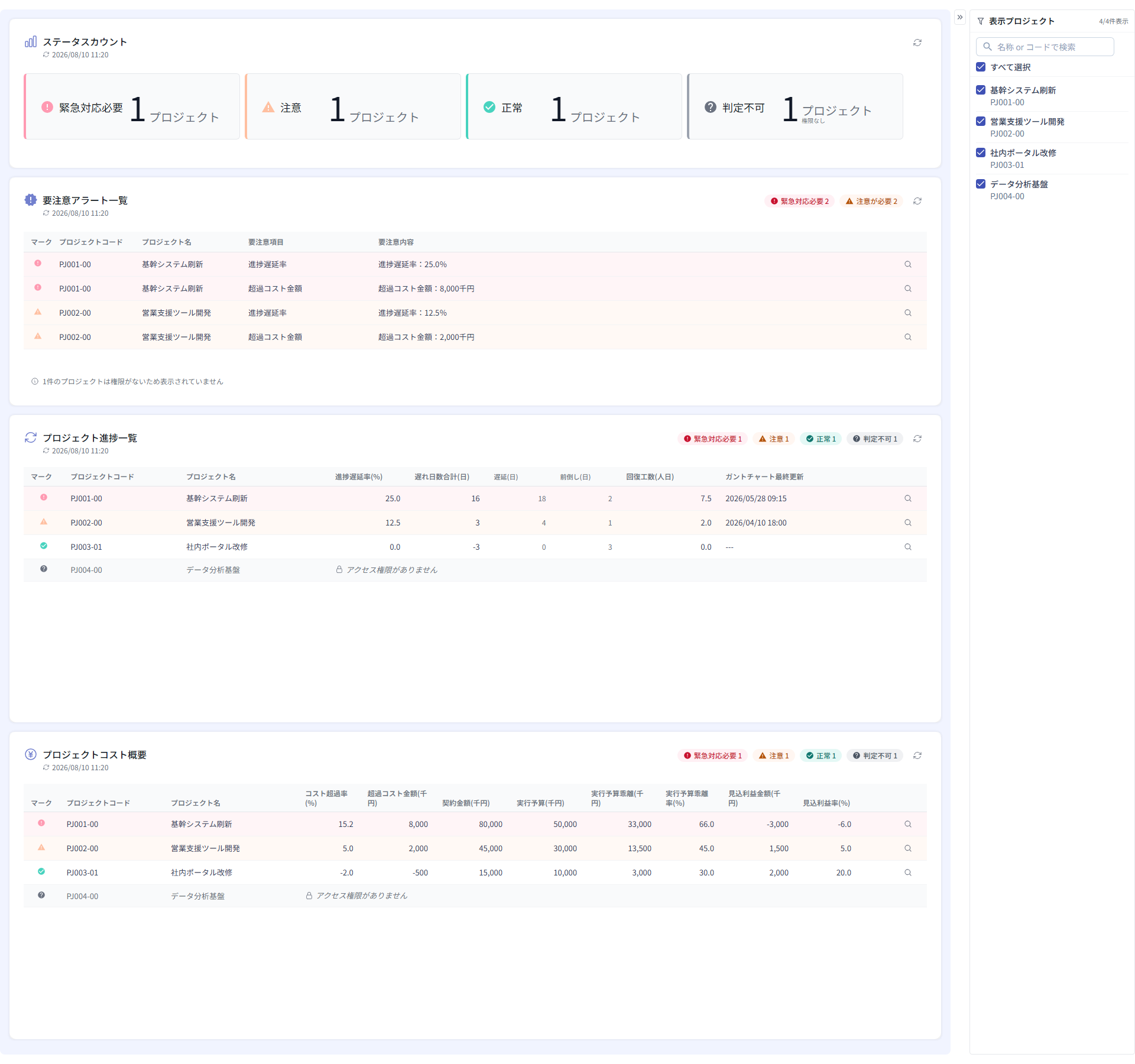Filter alerts by 緊急対応必要 2 badge
This screenshot has width=1135, height=1064.
[799, 202]
